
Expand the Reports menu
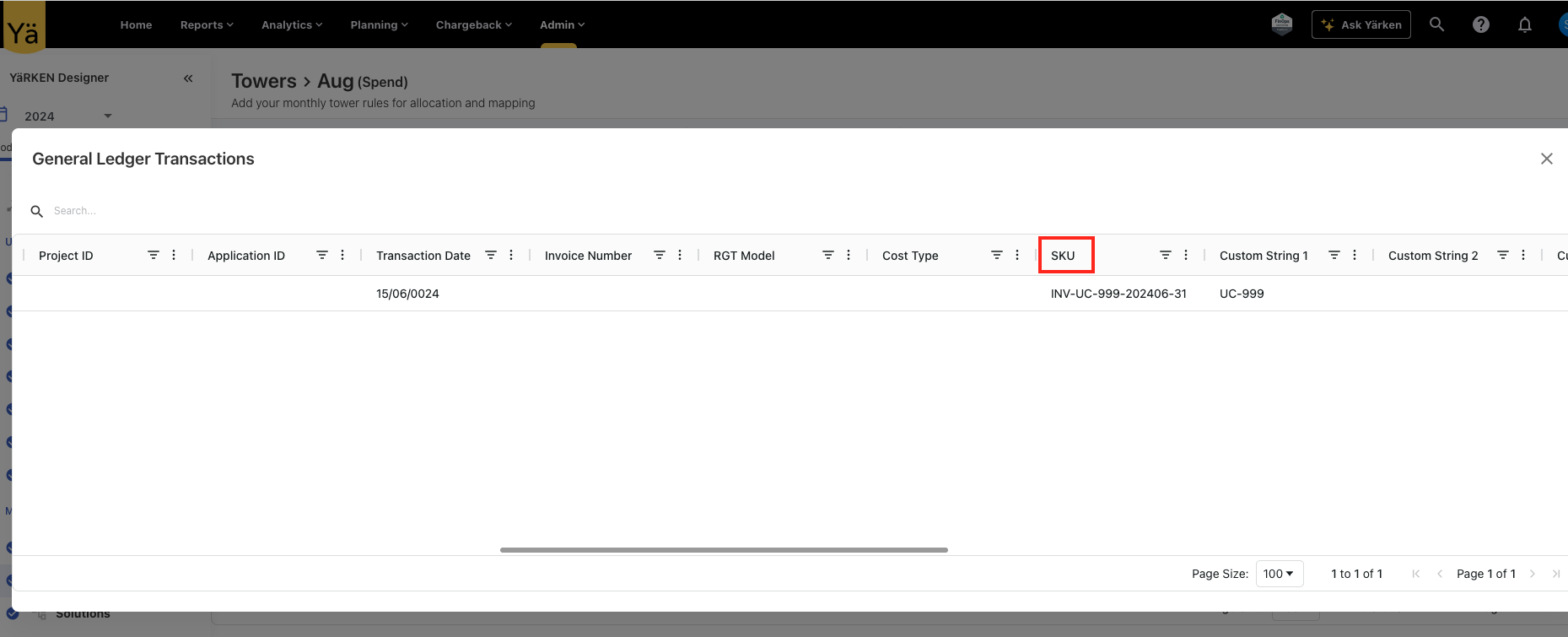pos(207,24)
